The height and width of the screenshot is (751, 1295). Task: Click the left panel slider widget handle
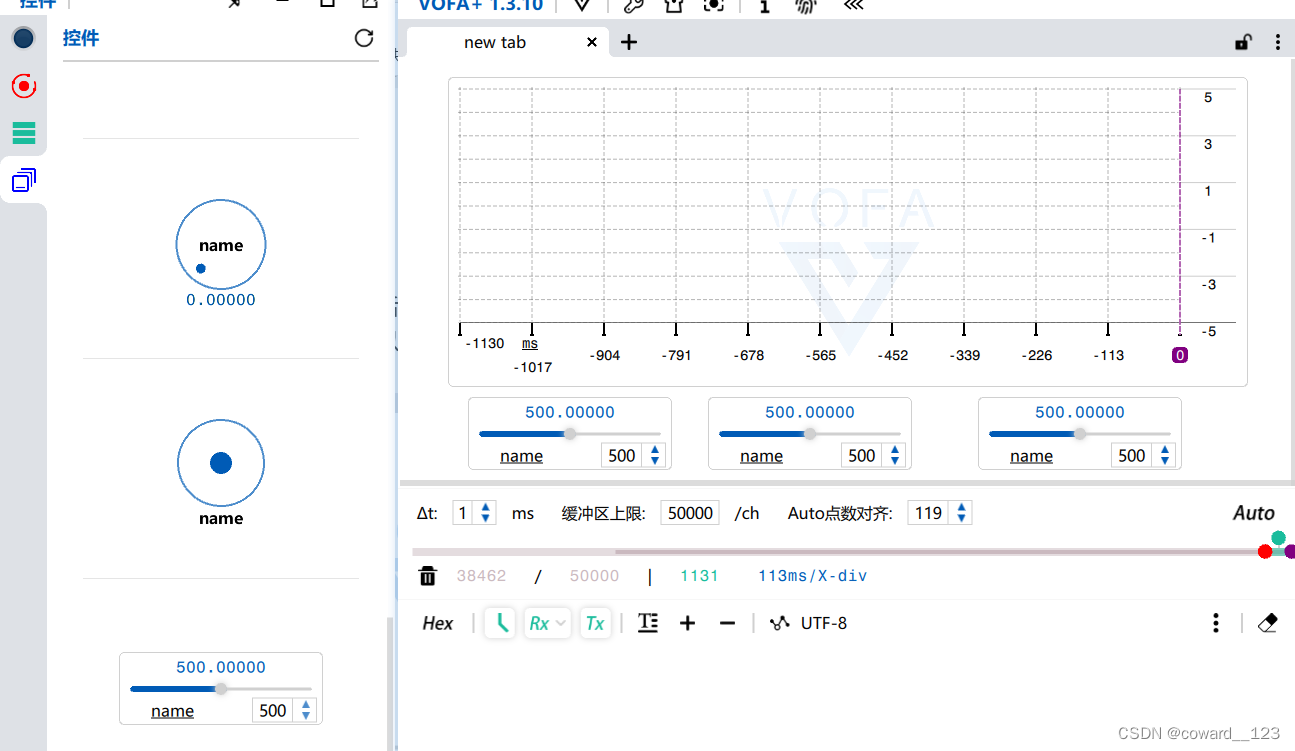[221, 689]
